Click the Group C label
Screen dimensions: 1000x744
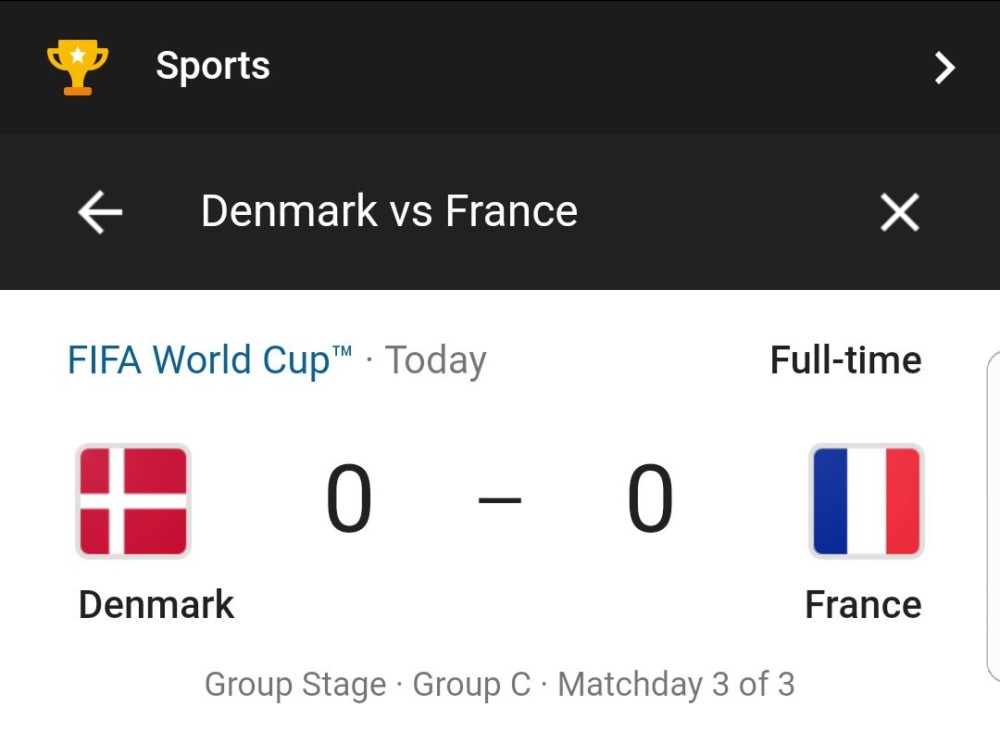click(x=471, y=685)
